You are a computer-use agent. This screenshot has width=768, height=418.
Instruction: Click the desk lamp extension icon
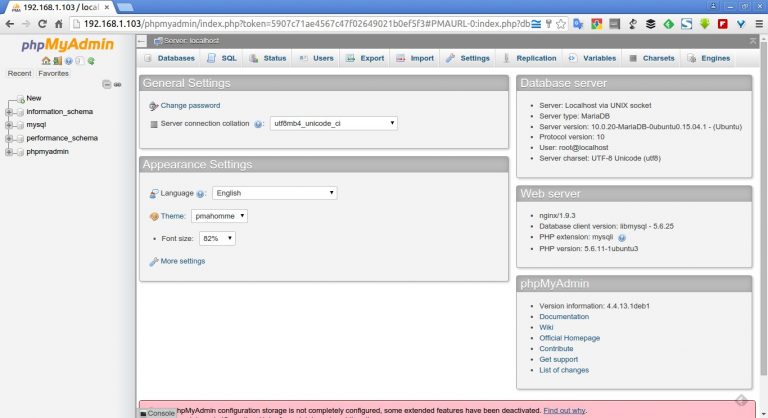click(x=632, y=24)
